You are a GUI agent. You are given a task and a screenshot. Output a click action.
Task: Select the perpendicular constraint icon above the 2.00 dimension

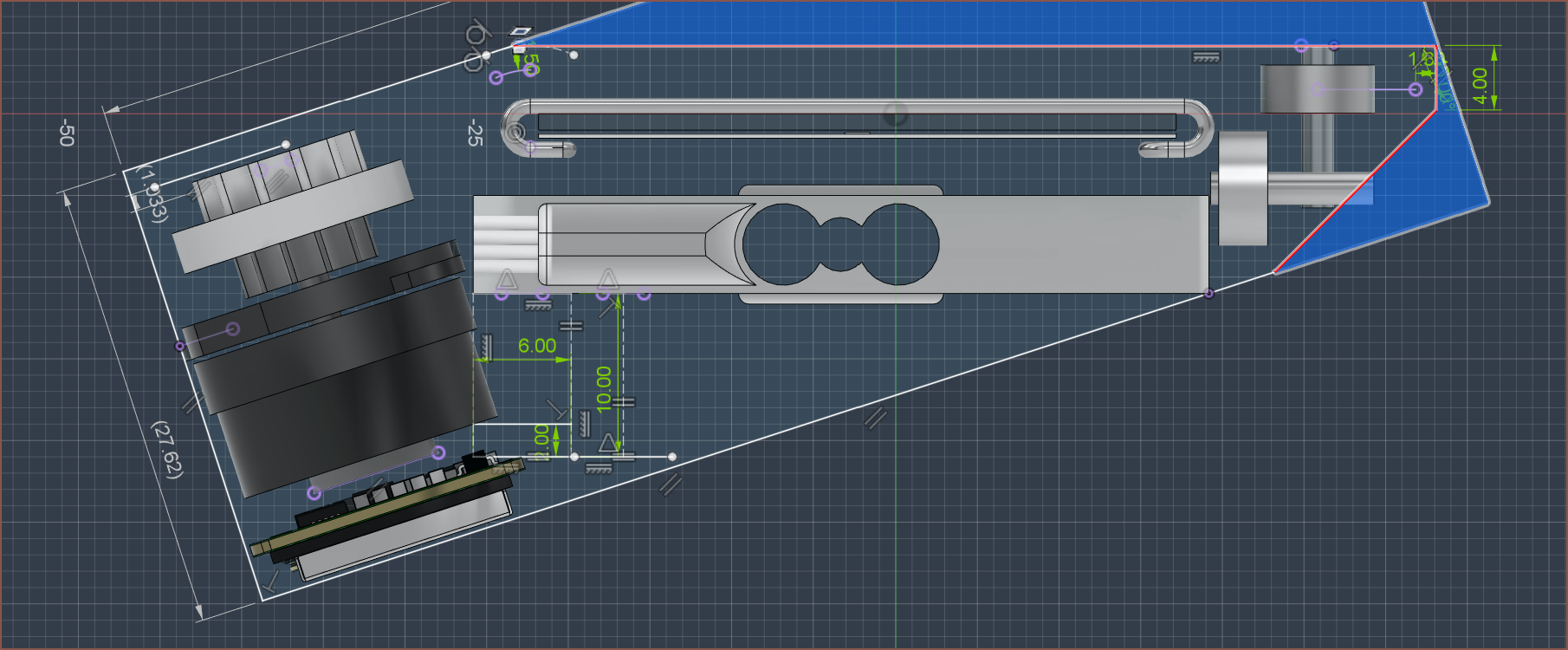tap(556, 409)
